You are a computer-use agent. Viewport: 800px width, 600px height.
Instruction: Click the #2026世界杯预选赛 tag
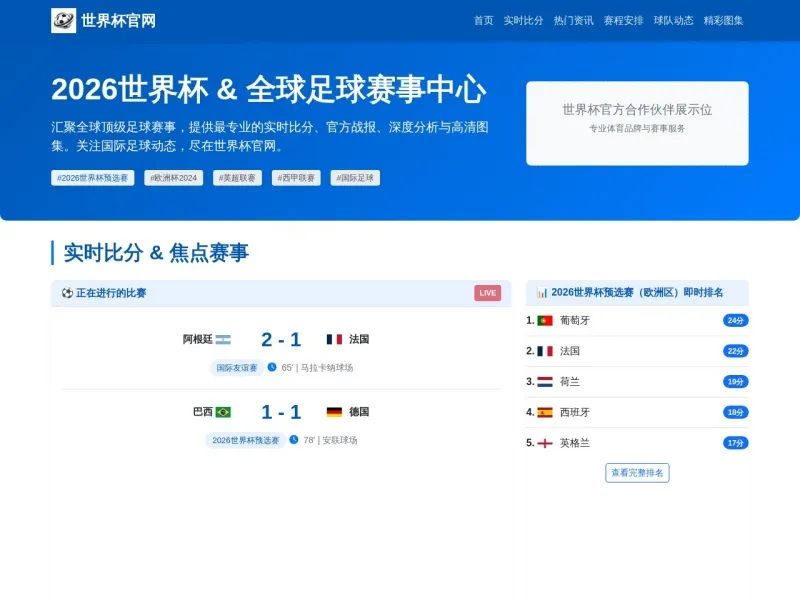tap(92, 178)
